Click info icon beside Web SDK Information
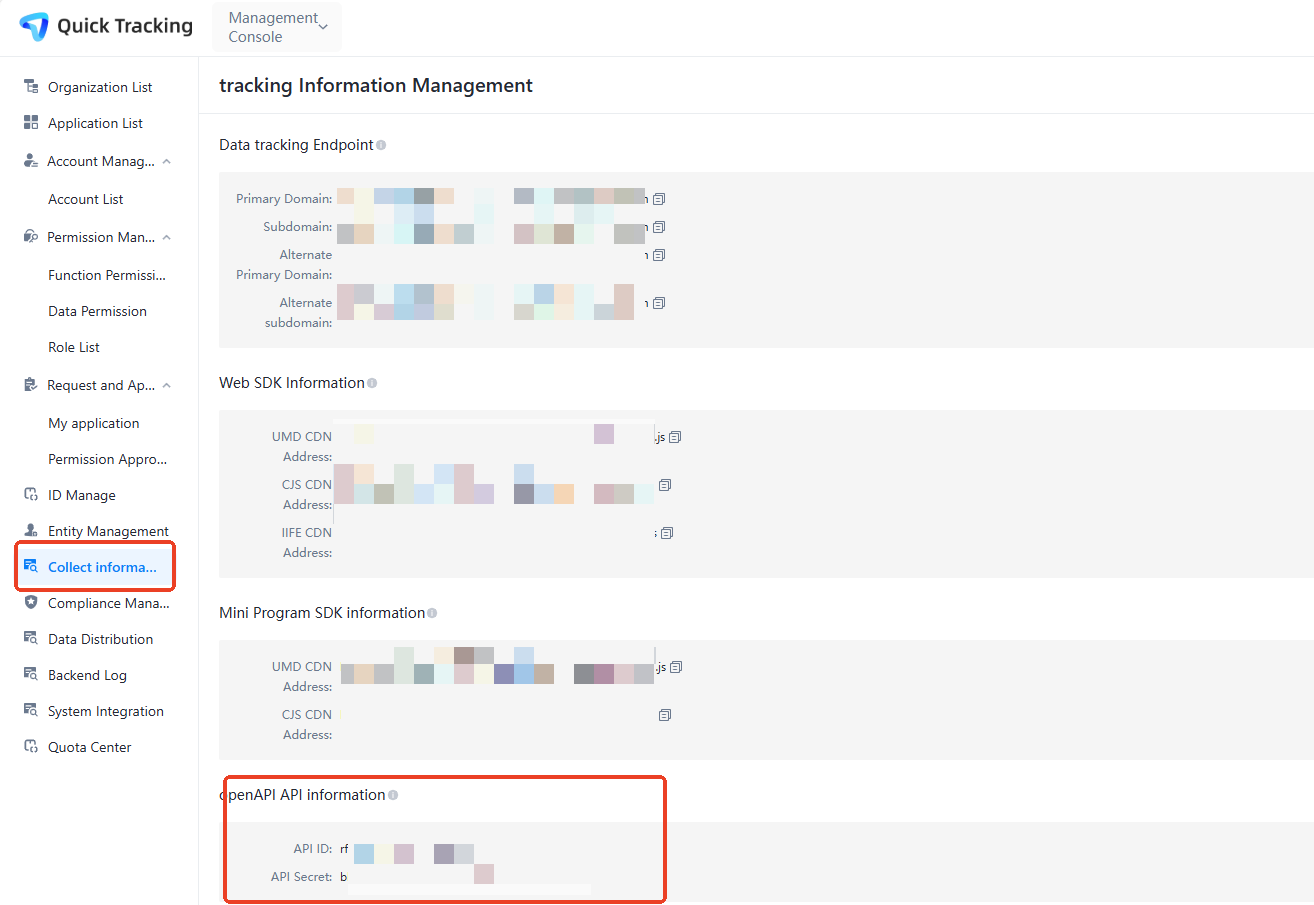The width and height of the screenshot is (1314, 905). coord(372,383)
